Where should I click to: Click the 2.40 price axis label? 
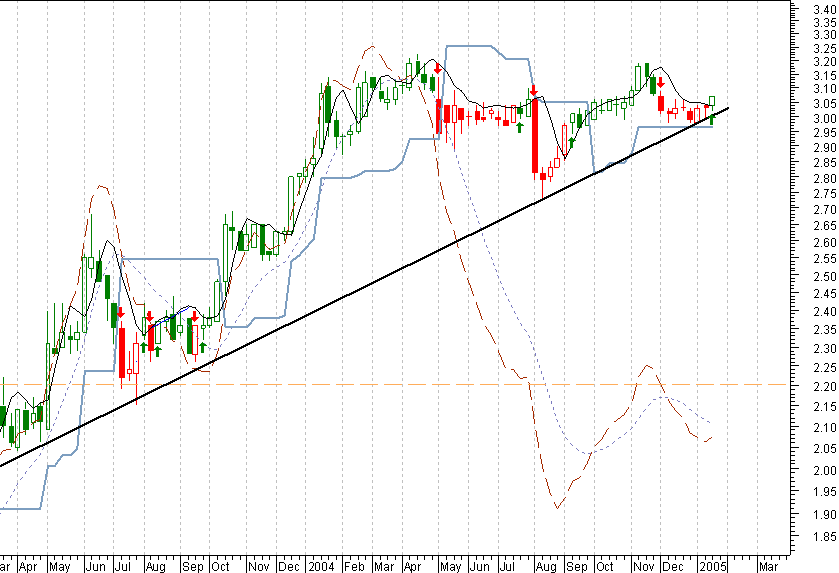(x=825, y=312)
